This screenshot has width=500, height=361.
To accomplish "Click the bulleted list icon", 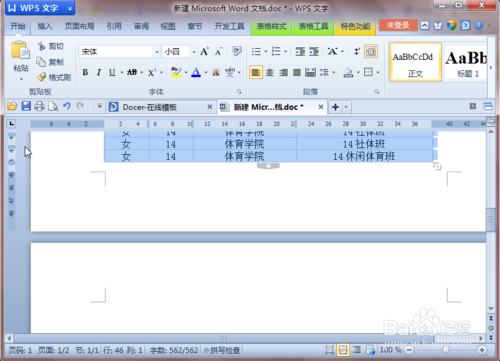I will [x=256, y=51].
